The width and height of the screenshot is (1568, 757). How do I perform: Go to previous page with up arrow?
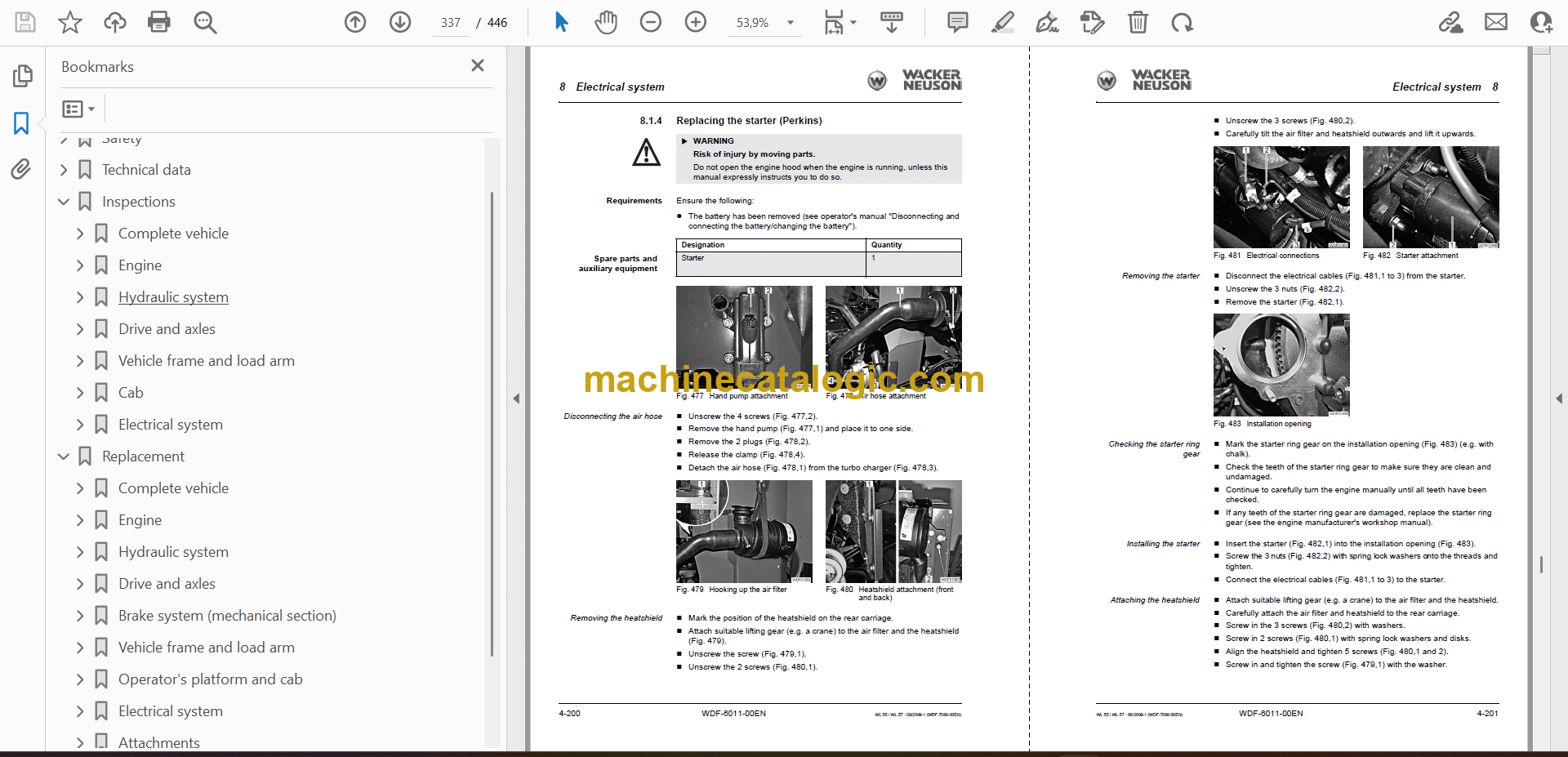click(355, 22)
